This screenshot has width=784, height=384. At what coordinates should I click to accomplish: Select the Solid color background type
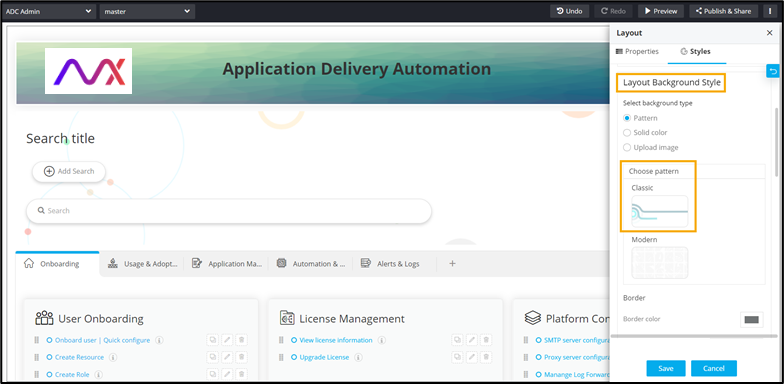[x=627, y=132]
